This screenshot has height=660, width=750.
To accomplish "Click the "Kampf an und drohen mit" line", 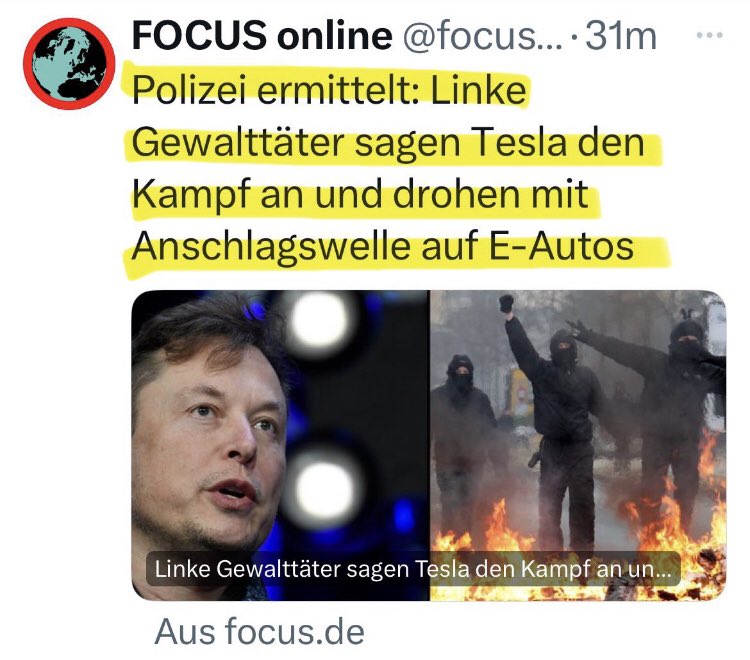I will 360,195.
